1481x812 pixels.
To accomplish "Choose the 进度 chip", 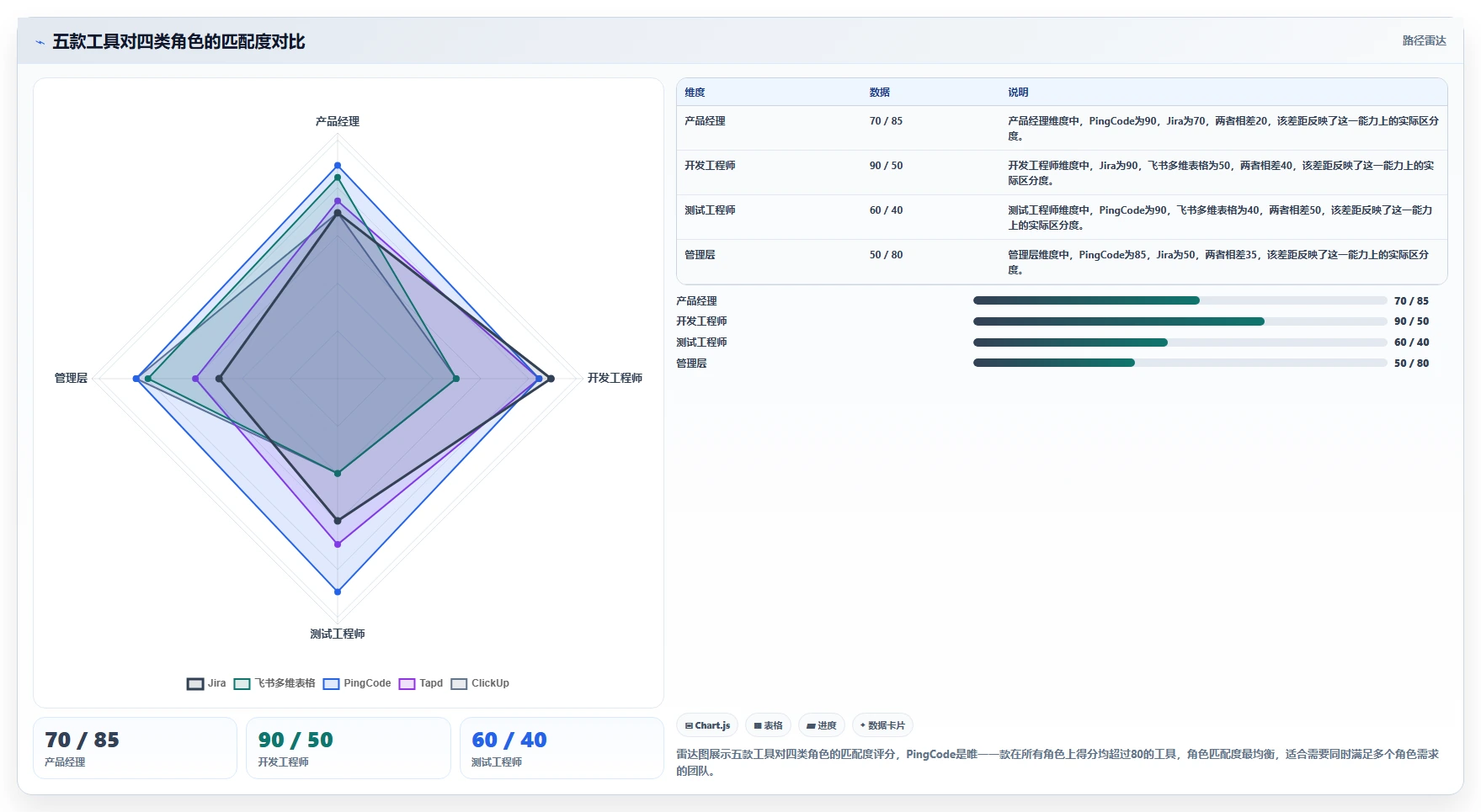I will (822, 725).
